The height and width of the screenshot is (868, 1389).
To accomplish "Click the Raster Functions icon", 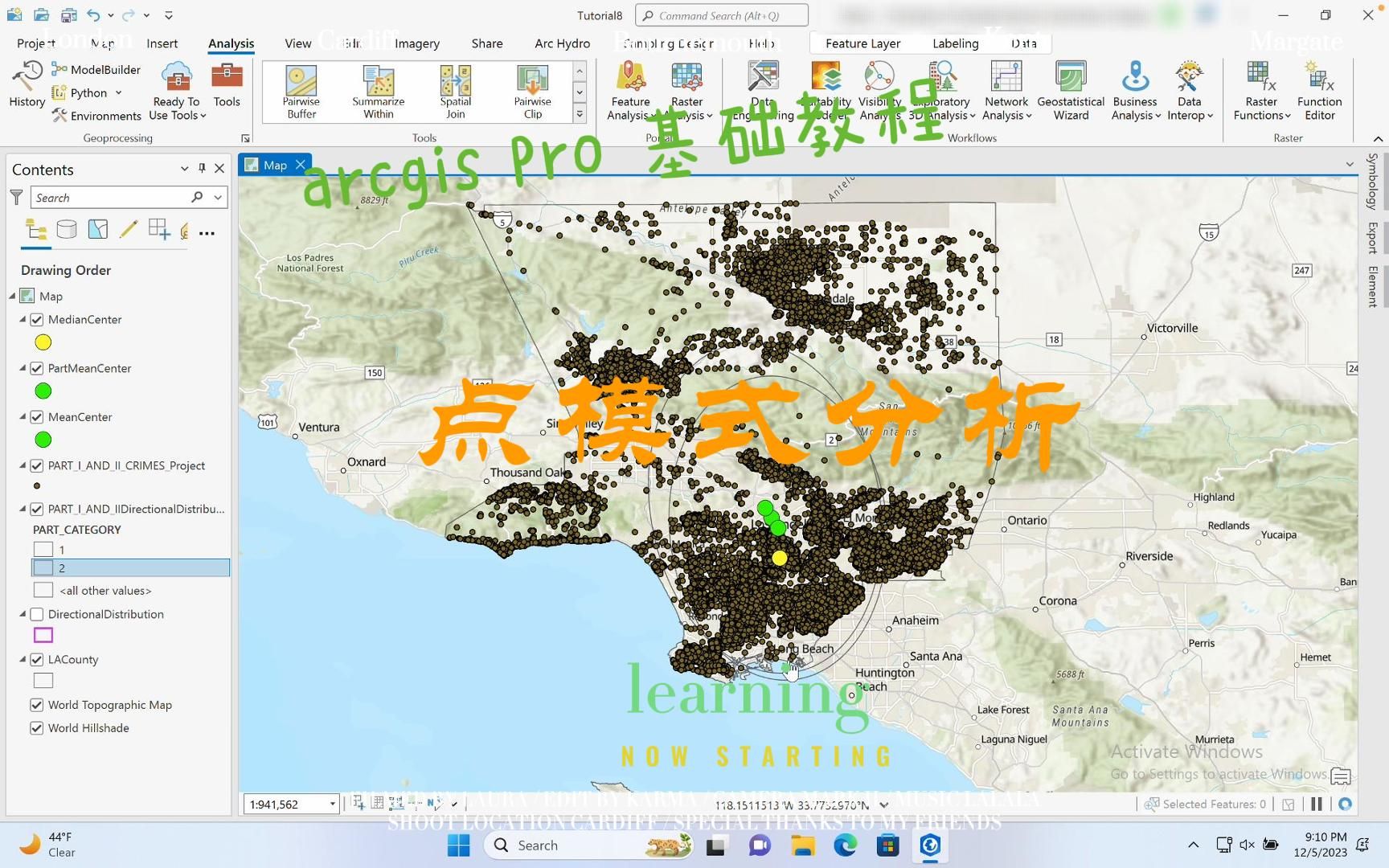I will click(x=1260, y=91).
